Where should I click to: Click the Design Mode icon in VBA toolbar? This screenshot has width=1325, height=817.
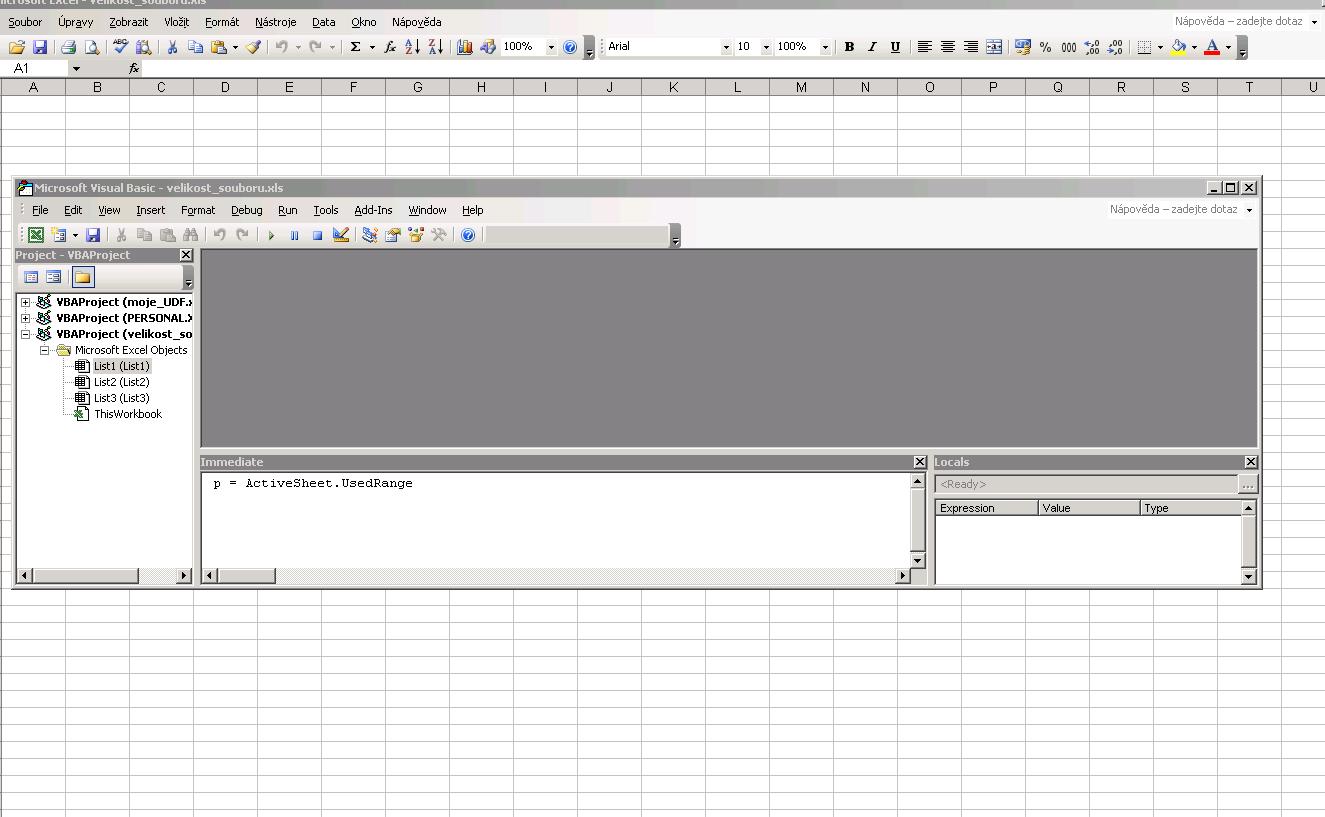[x=341, y=235]
